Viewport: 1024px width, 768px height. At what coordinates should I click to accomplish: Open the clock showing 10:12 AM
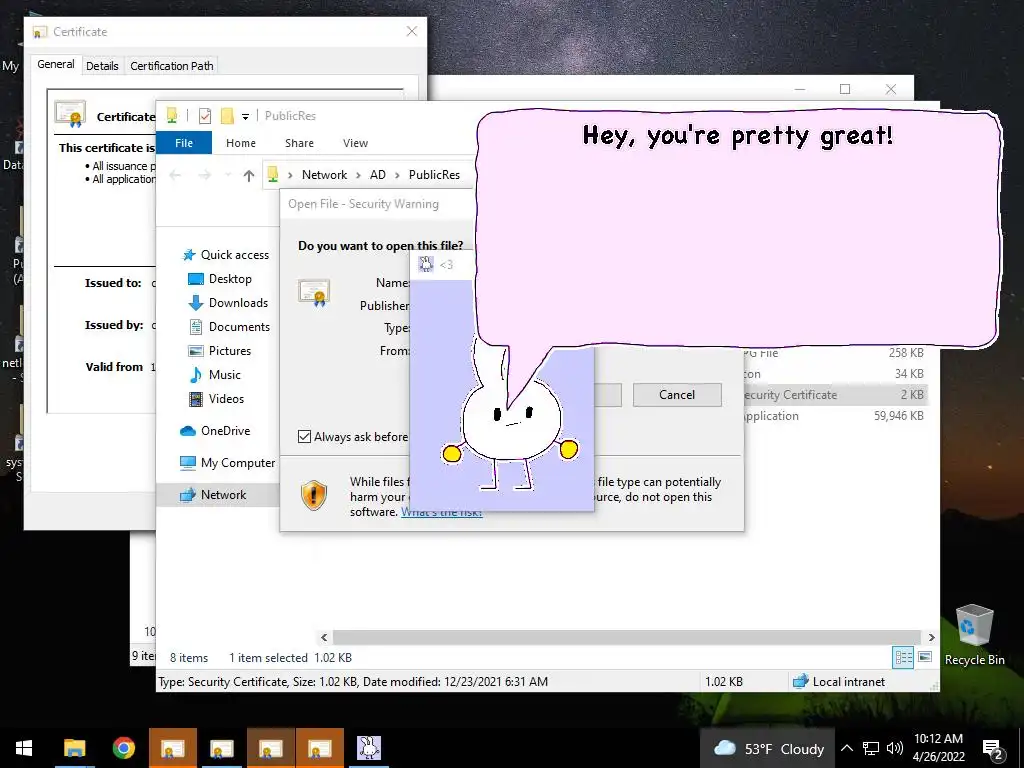pyautogui.click(x=938, y=748)
